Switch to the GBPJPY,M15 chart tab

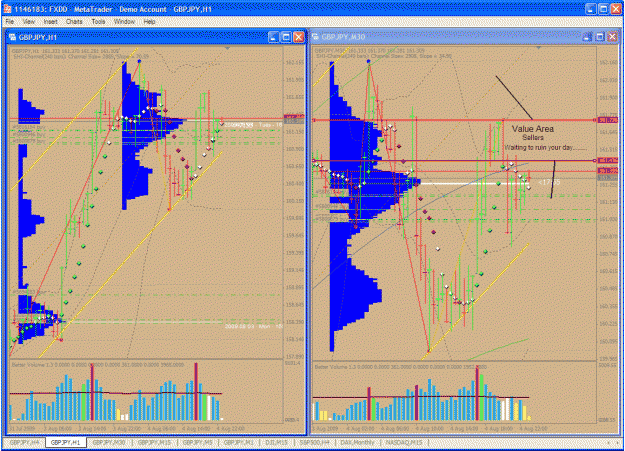pos(154,443)
